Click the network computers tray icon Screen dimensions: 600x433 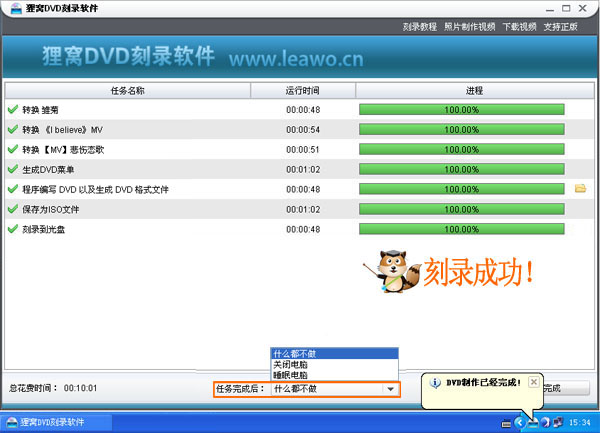[x=558, y=422]
